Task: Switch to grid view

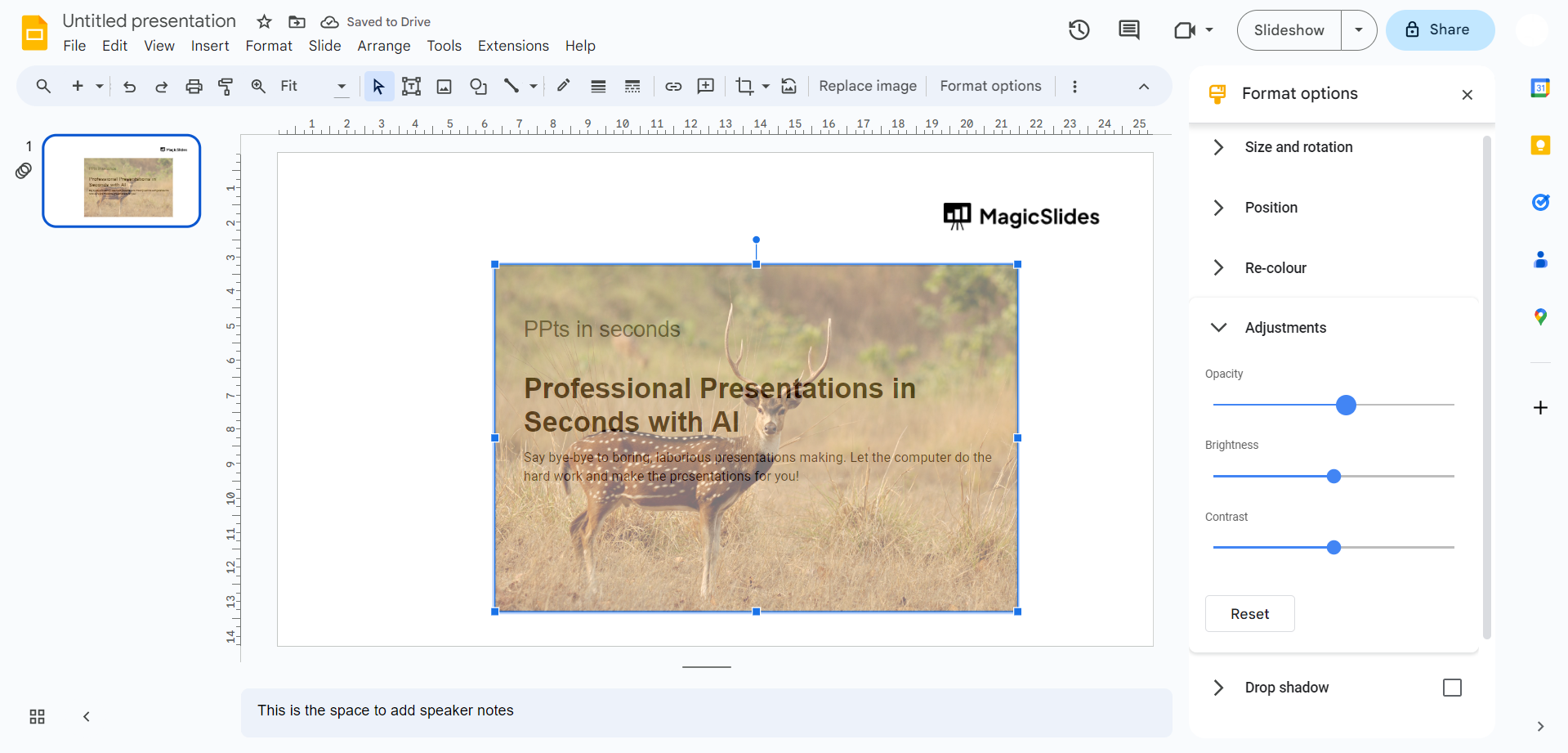Action: point(38,717)
